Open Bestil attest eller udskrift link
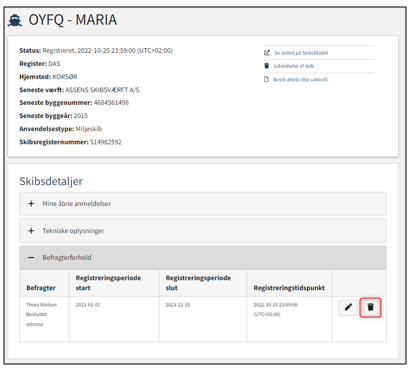413x371 pixels. (300, 79)
